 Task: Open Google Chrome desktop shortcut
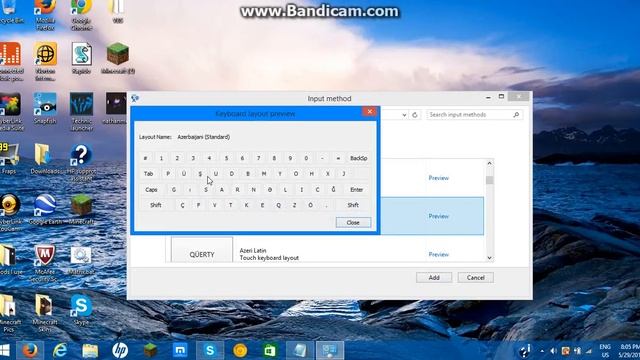[81, 14]
